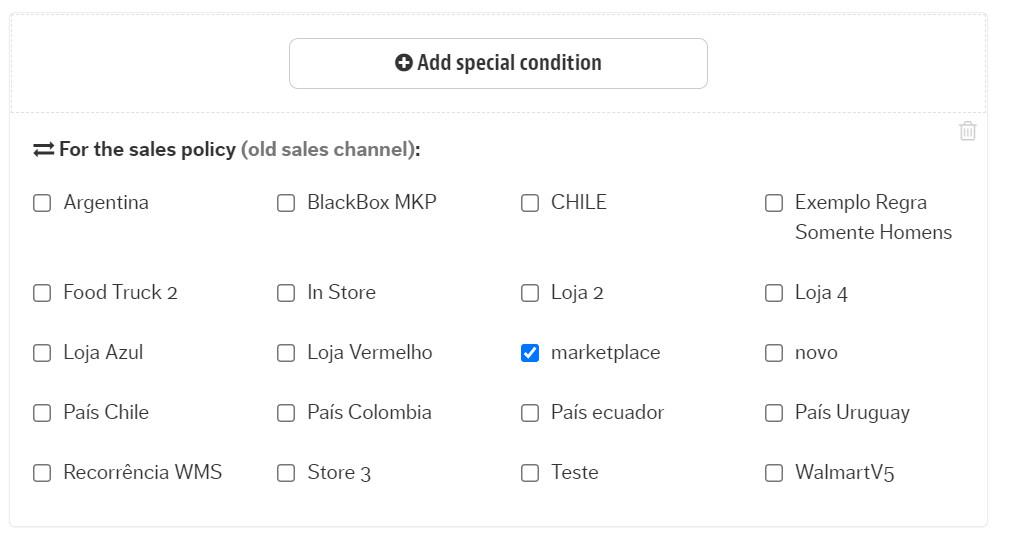
Task: Select the WalmartV5 sales policy
Action: pos(774,473)
